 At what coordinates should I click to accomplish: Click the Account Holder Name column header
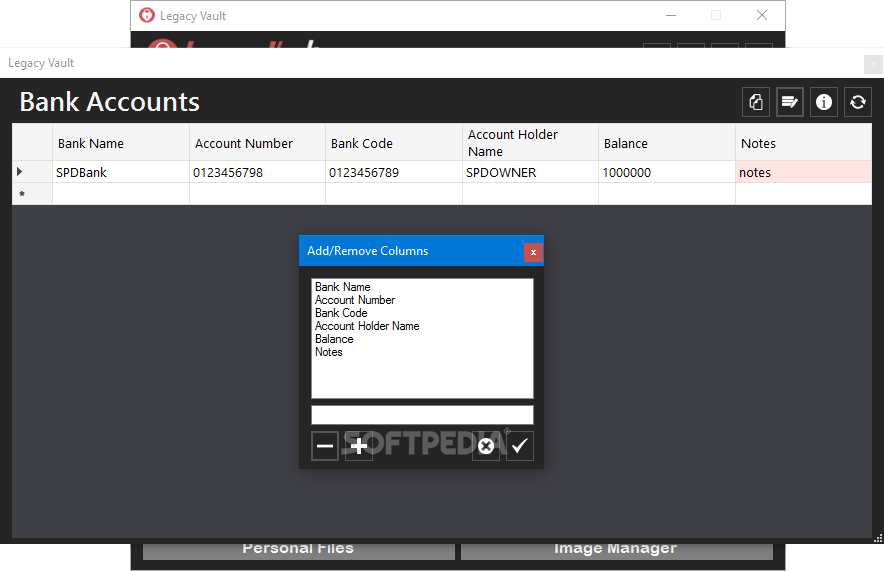coord(531,143)
